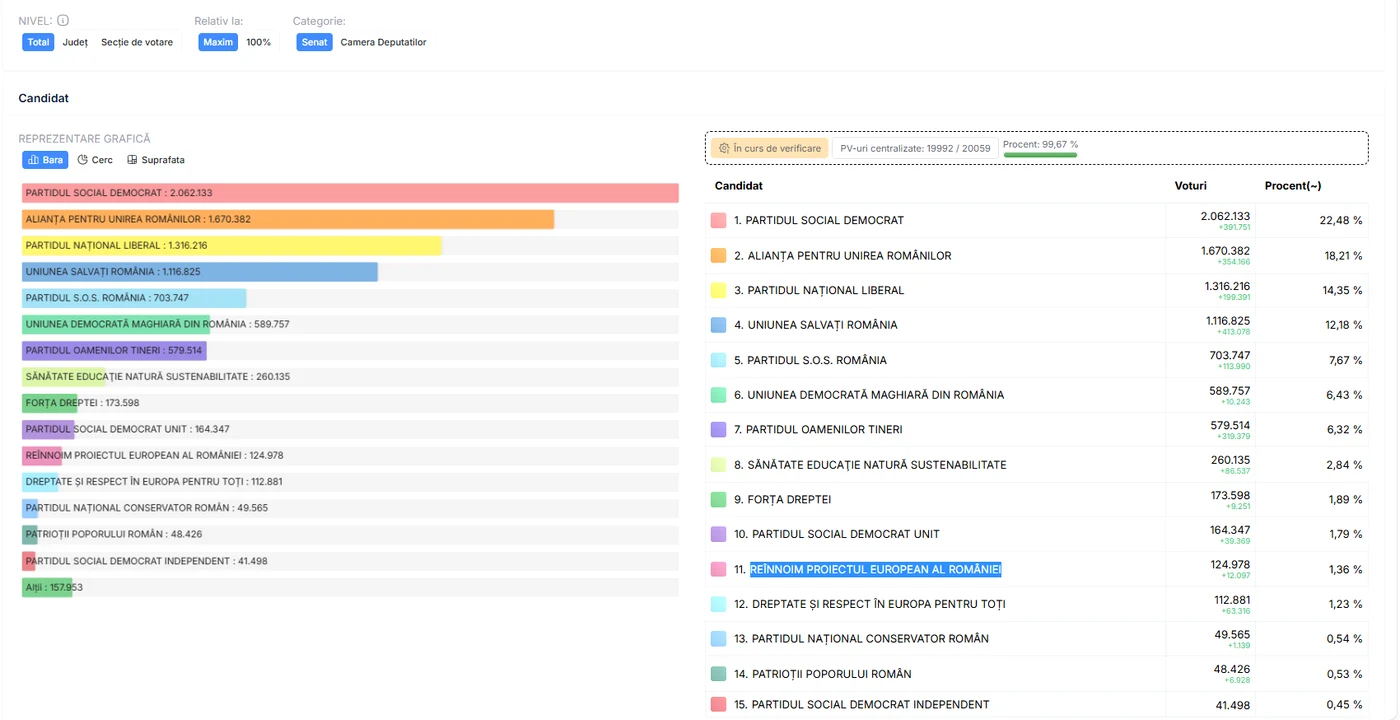The width and height of the screenshot is (1400, 720).
Task: Select the Bara chart view
Action: [45, 160]
